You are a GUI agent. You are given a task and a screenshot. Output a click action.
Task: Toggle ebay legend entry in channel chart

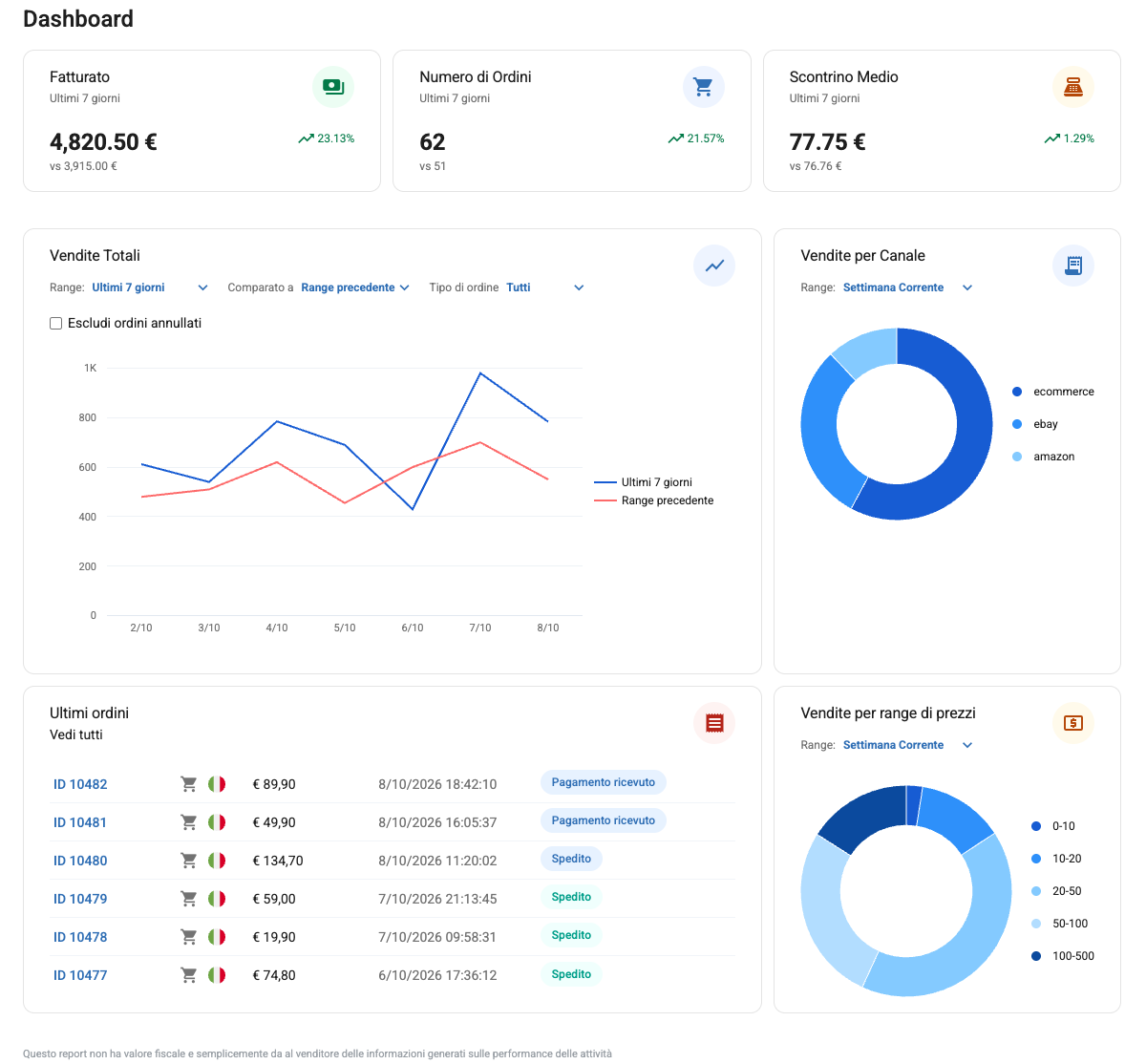pyautogui.click(x=1034, y=424)
